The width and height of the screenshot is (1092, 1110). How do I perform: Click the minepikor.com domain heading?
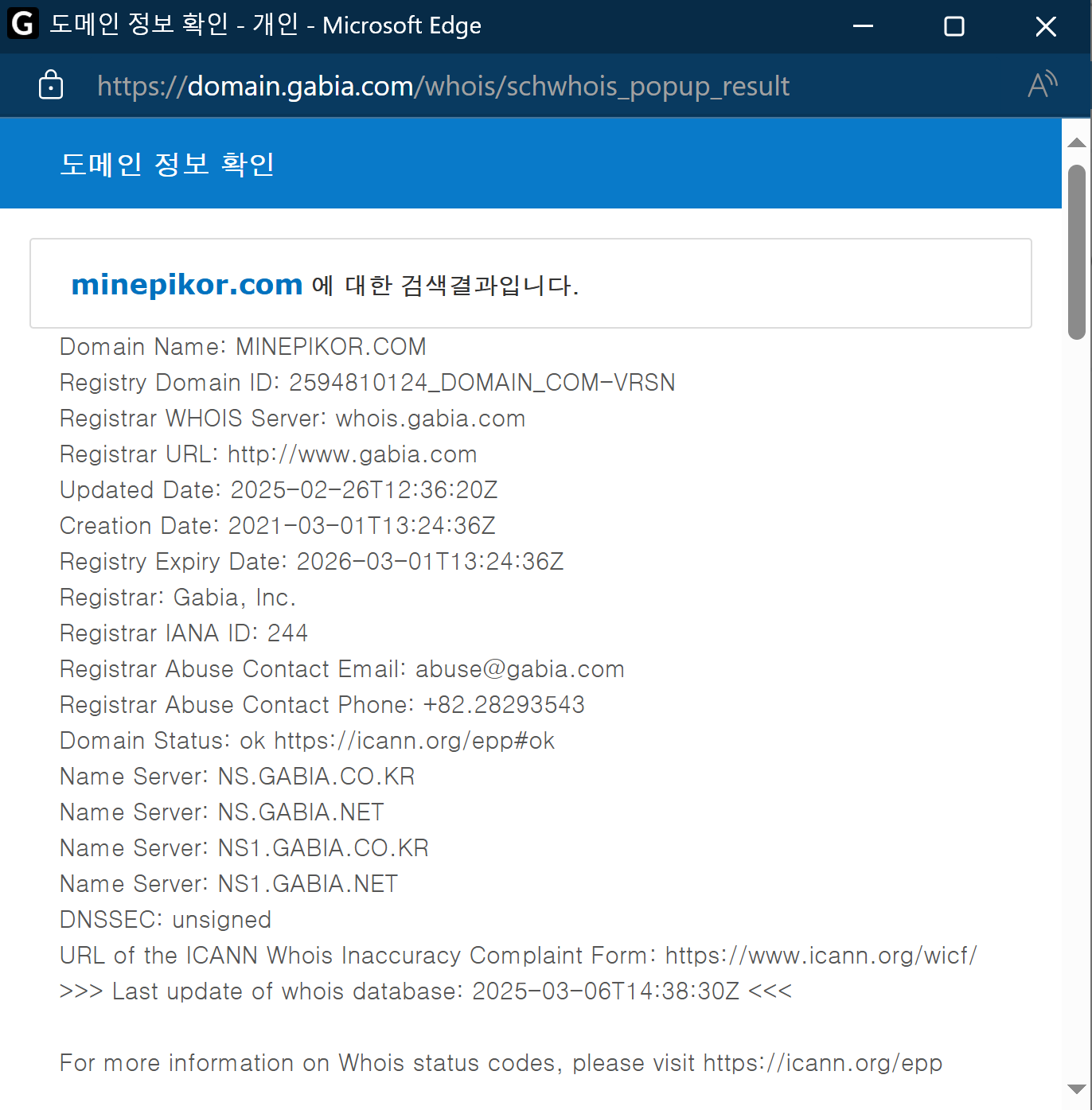tap(187, 284)
